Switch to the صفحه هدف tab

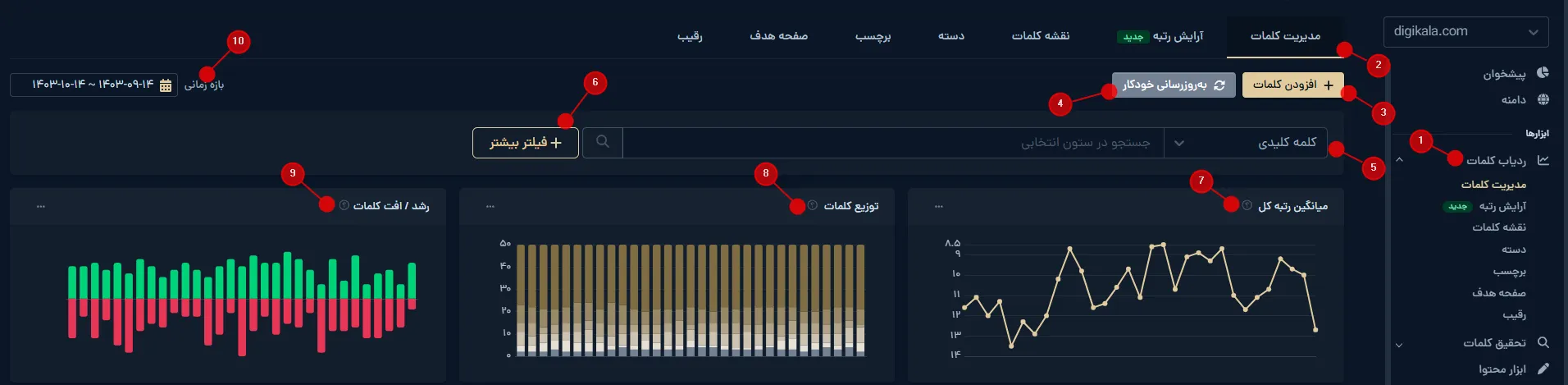[779, 36]
